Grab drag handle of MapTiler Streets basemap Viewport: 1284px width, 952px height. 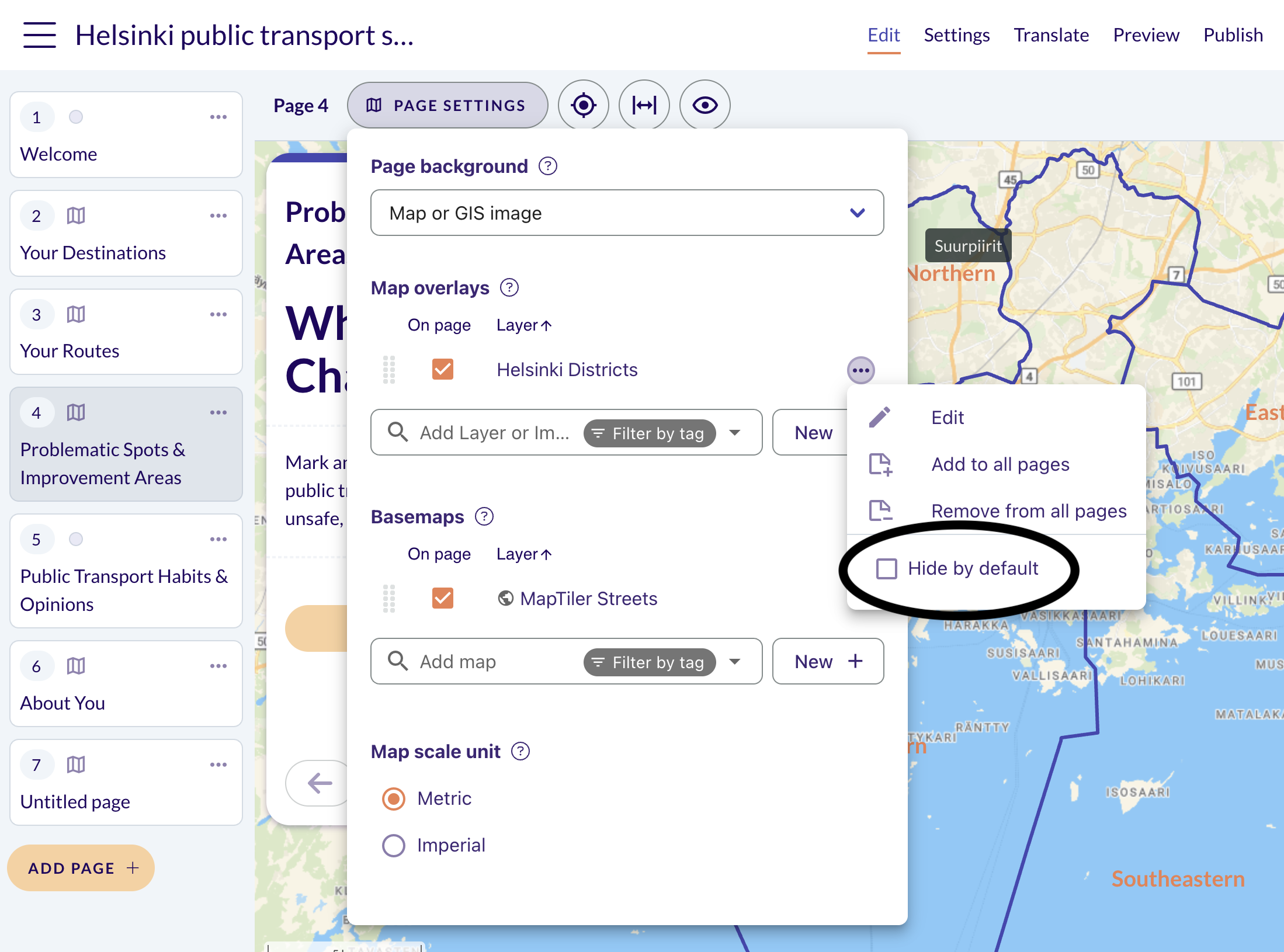(x=389, y=599)
